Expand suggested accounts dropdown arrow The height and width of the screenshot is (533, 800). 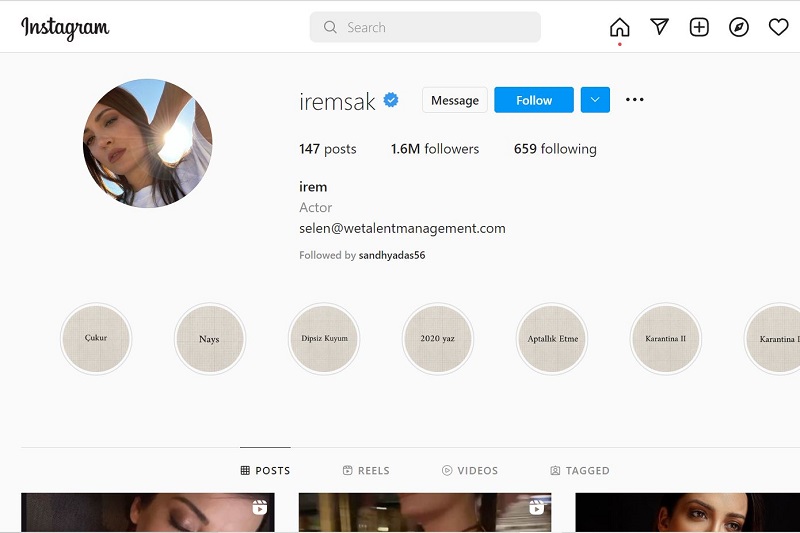(x=595, y=100)
